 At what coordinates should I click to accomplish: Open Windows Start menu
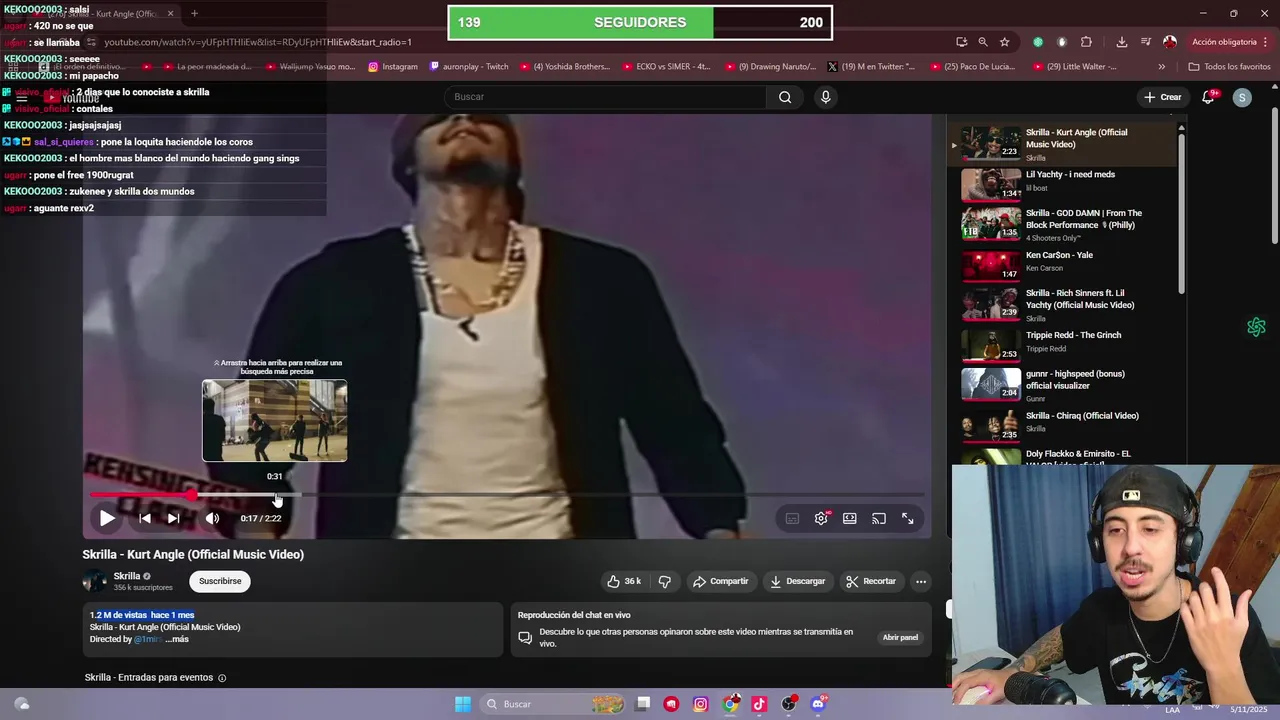(463, 704)
